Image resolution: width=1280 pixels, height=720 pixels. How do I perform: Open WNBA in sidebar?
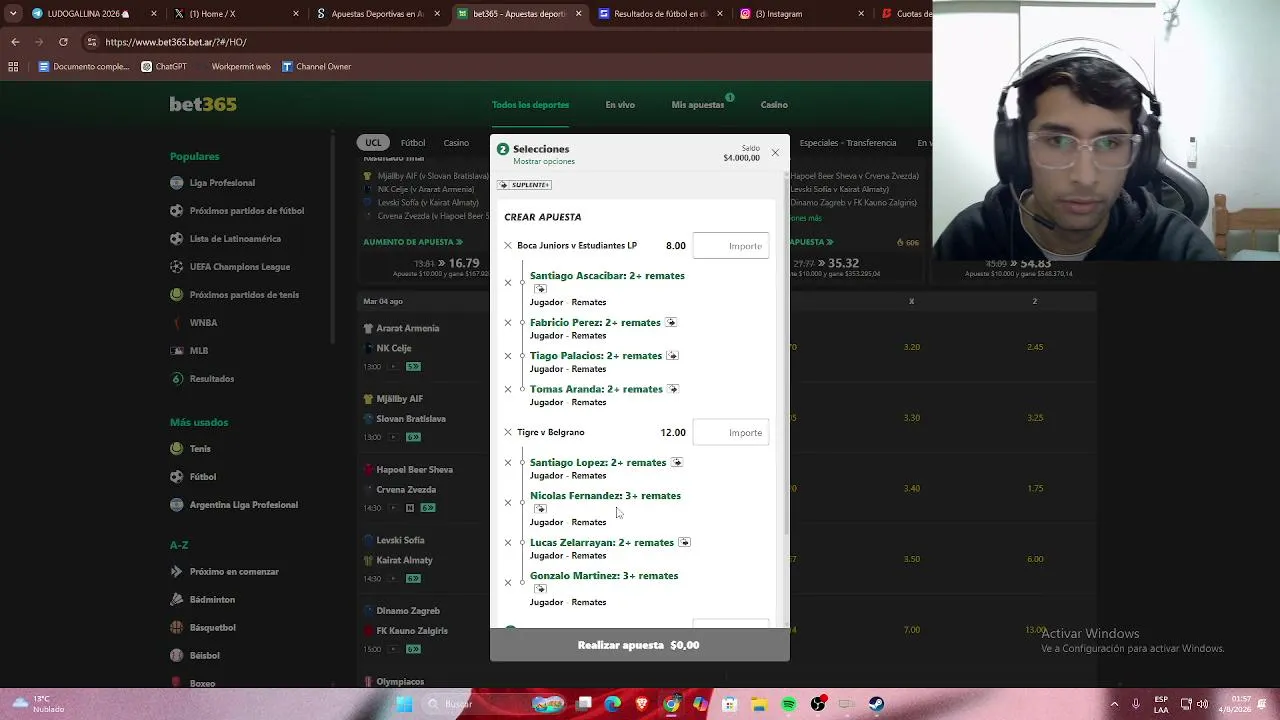[203, 323]
